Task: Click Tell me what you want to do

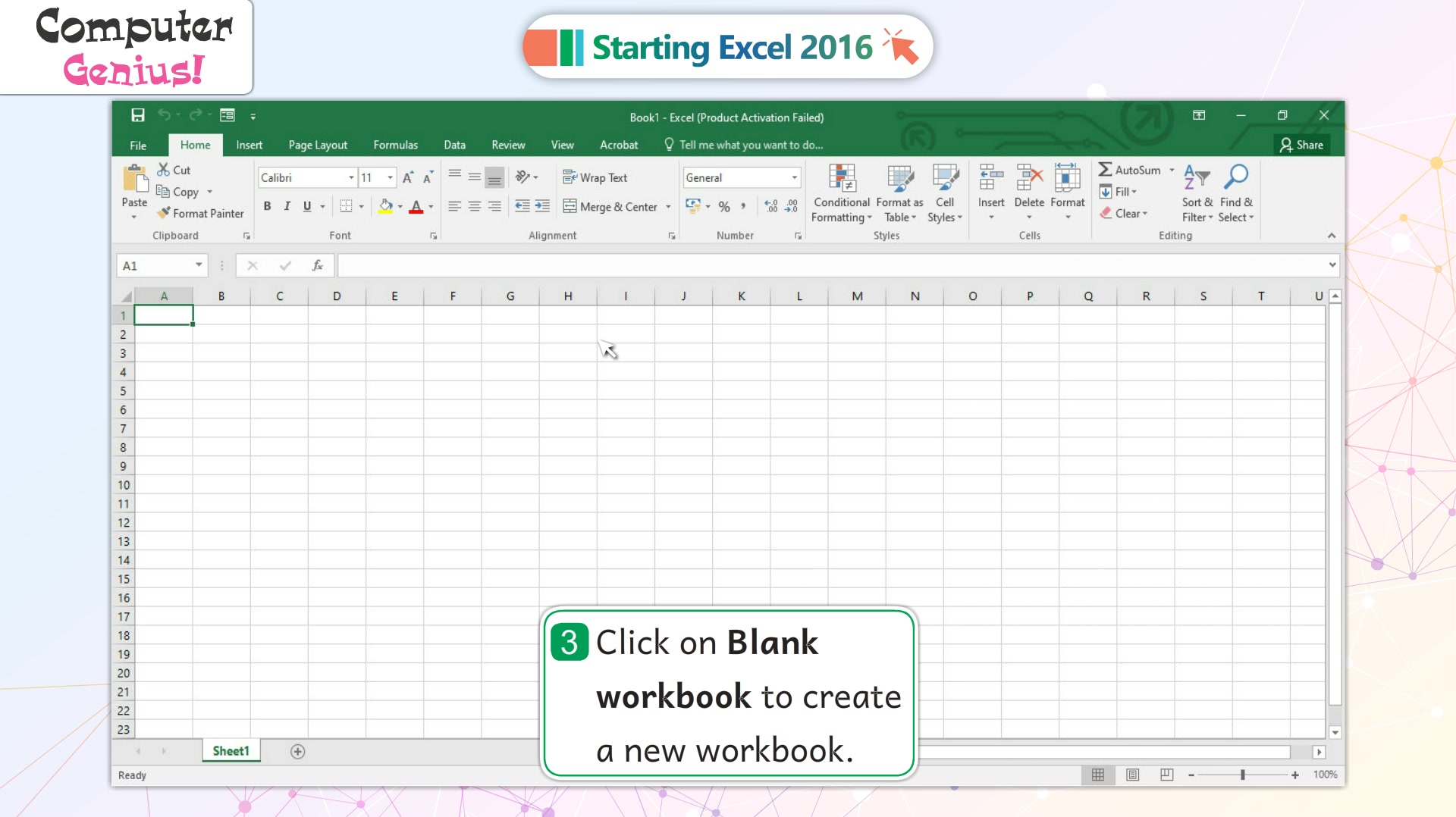Action: click(743, 145)
